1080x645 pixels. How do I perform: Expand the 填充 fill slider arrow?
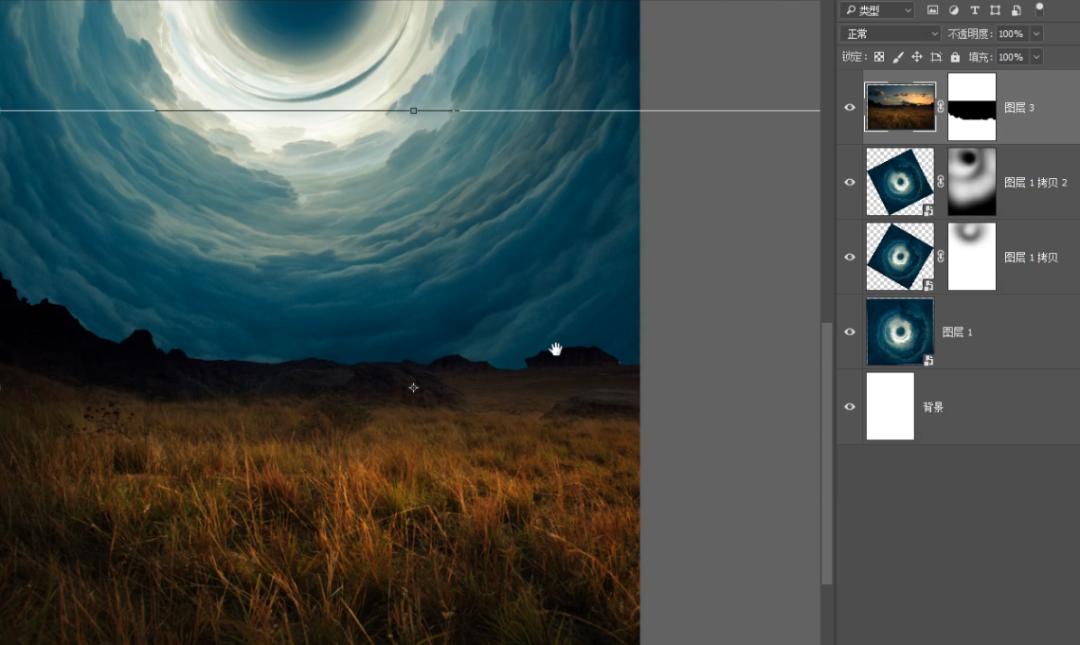point(1036,57)
